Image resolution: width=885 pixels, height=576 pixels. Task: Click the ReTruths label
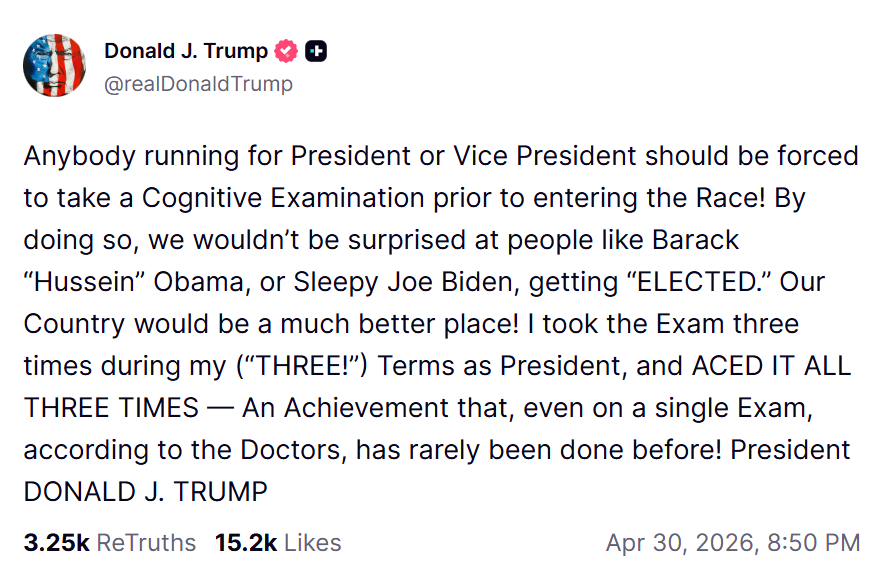pos(147,543)
